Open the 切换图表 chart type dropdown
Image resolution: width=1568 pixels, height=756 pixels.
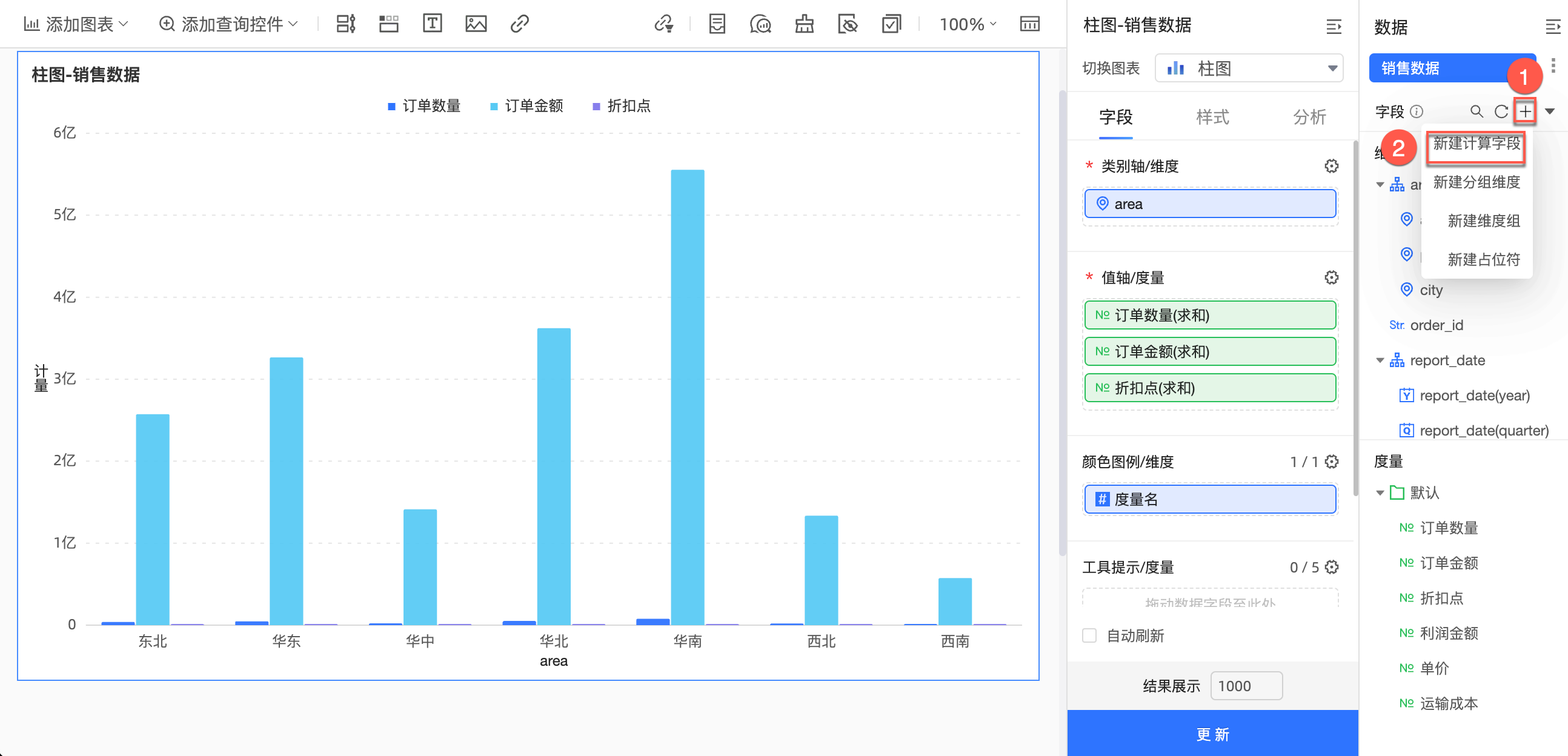click(1249, 68)
